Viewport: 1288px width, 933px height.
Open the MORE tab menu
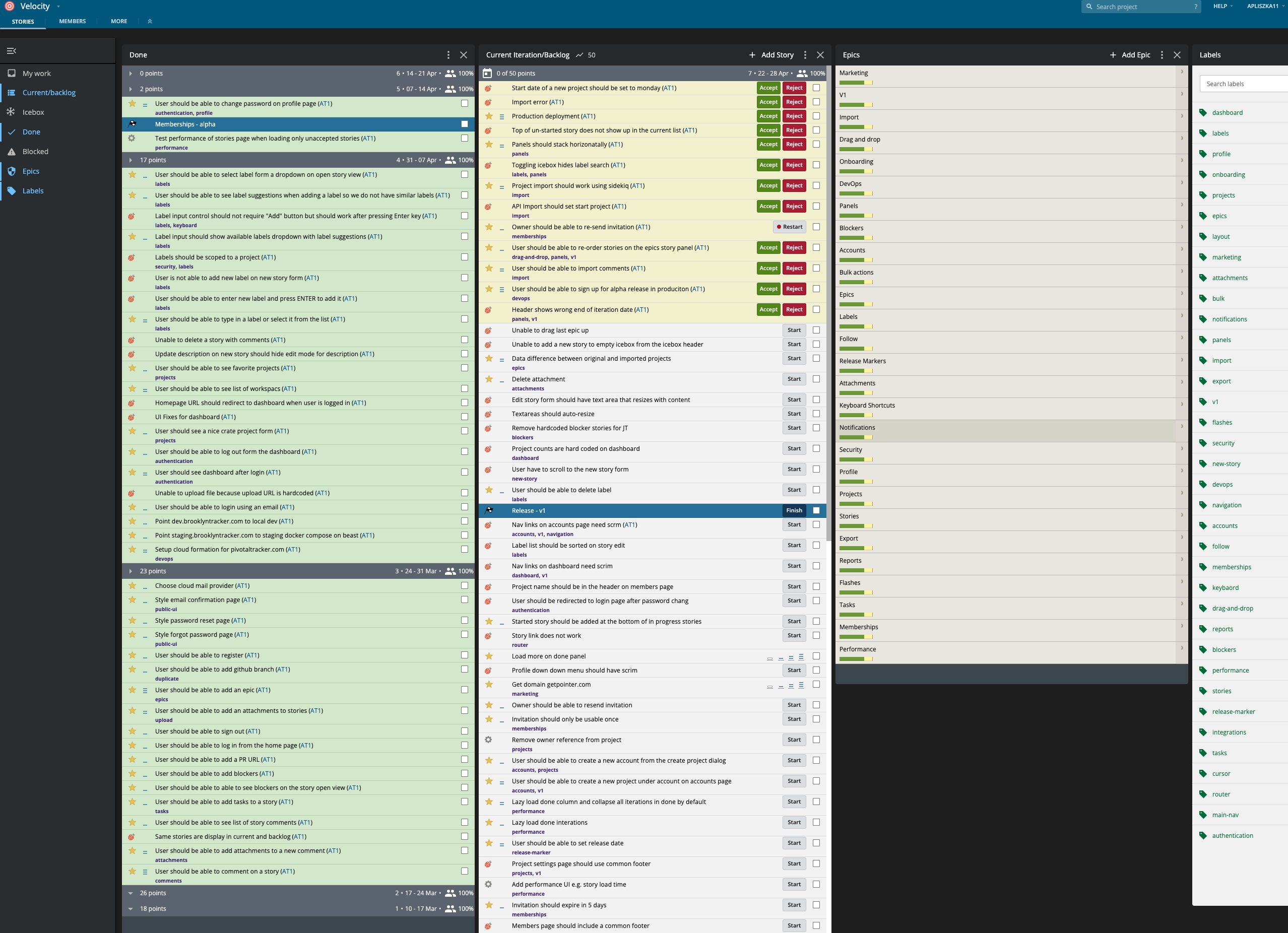point(119,22)
